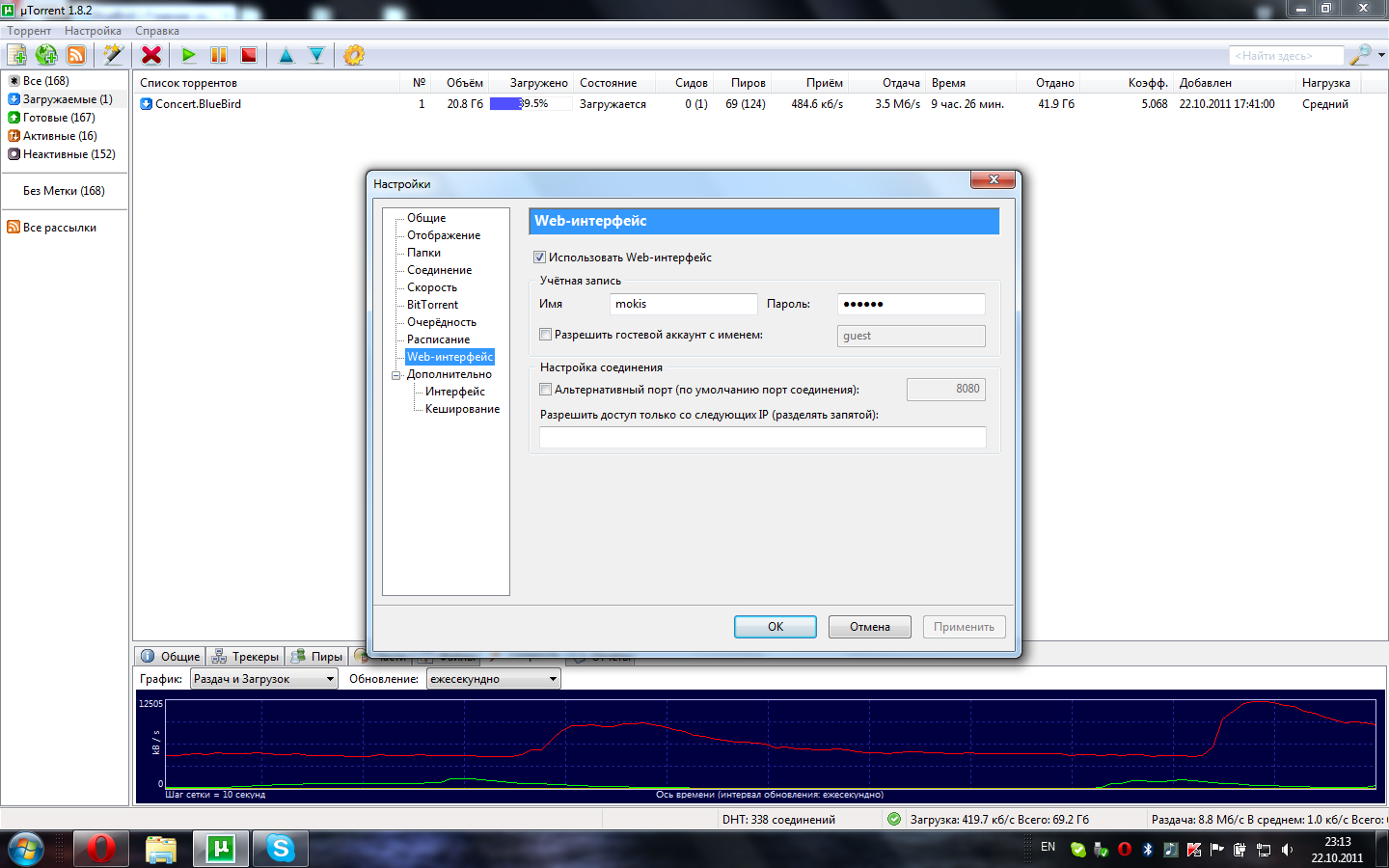Click Применить in settings dialog
This screenshot has height=868, width=1389.
964,627
